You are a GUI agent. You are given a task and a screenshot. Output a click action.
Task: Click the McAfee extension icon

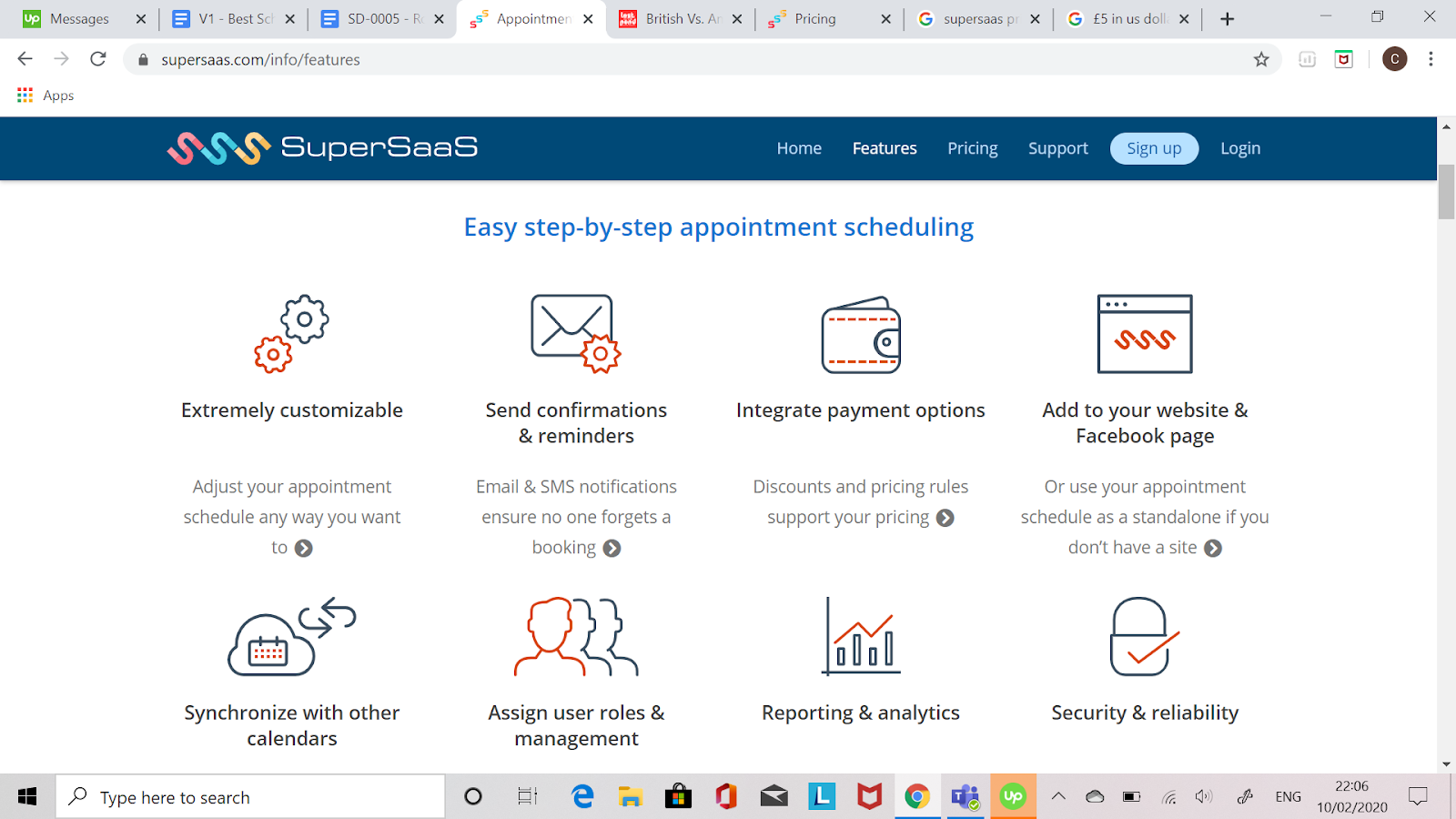point(1343,59)
